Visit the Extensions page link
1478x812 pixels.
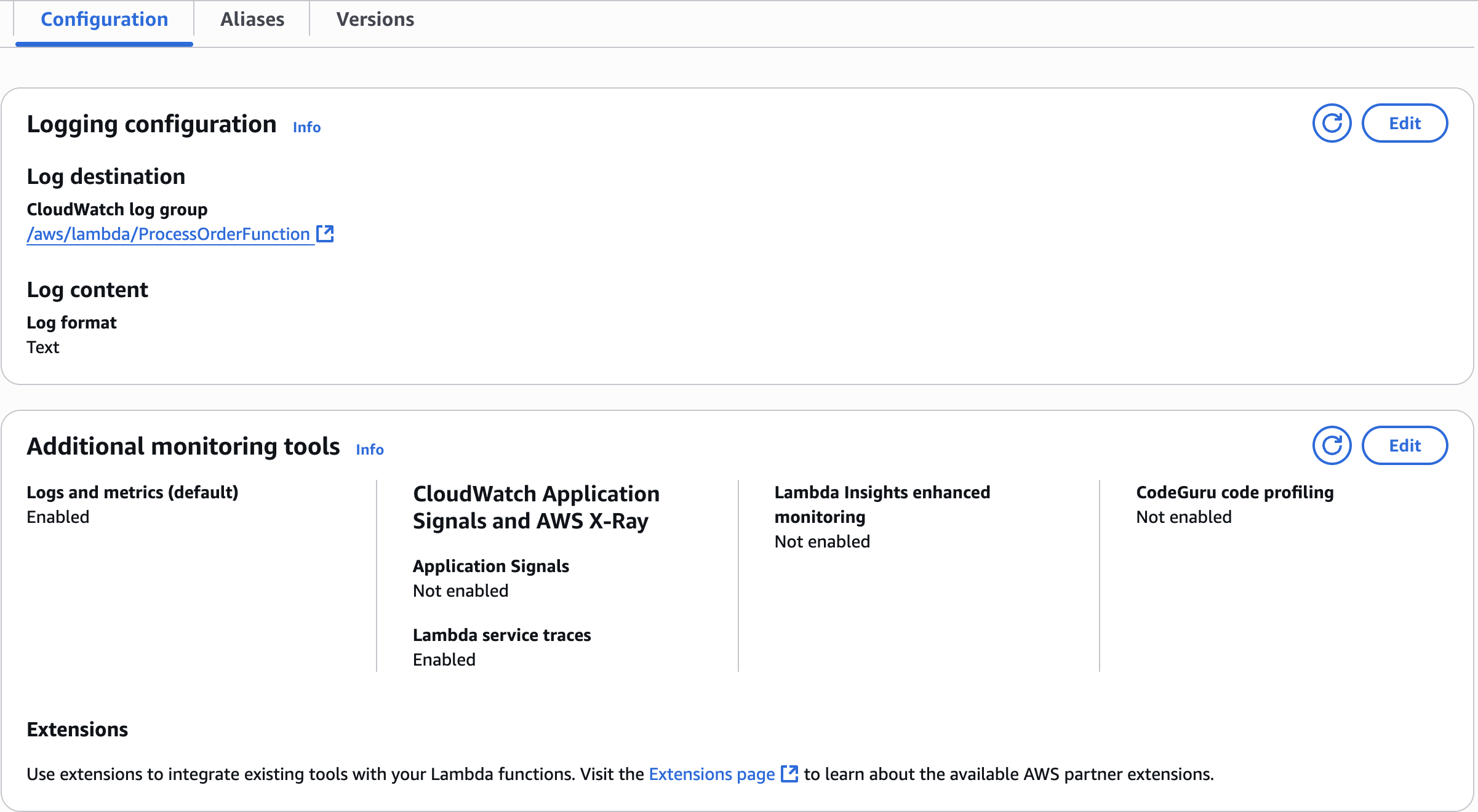coord(711,774)
